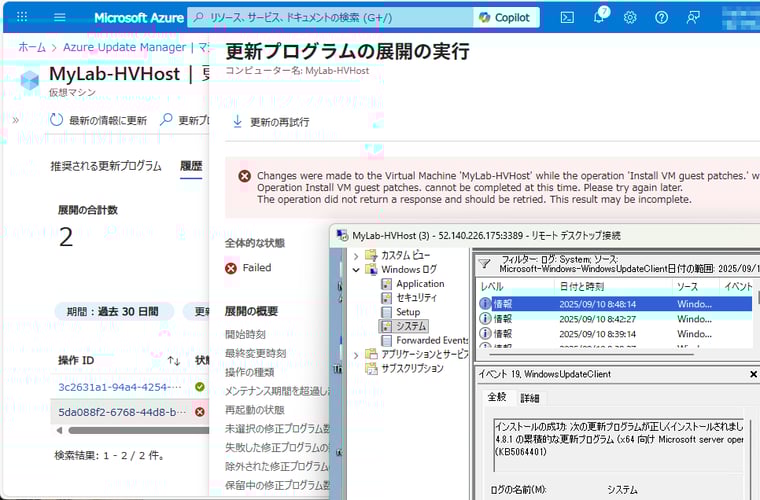Open portal settings gear

coord(630,17)
